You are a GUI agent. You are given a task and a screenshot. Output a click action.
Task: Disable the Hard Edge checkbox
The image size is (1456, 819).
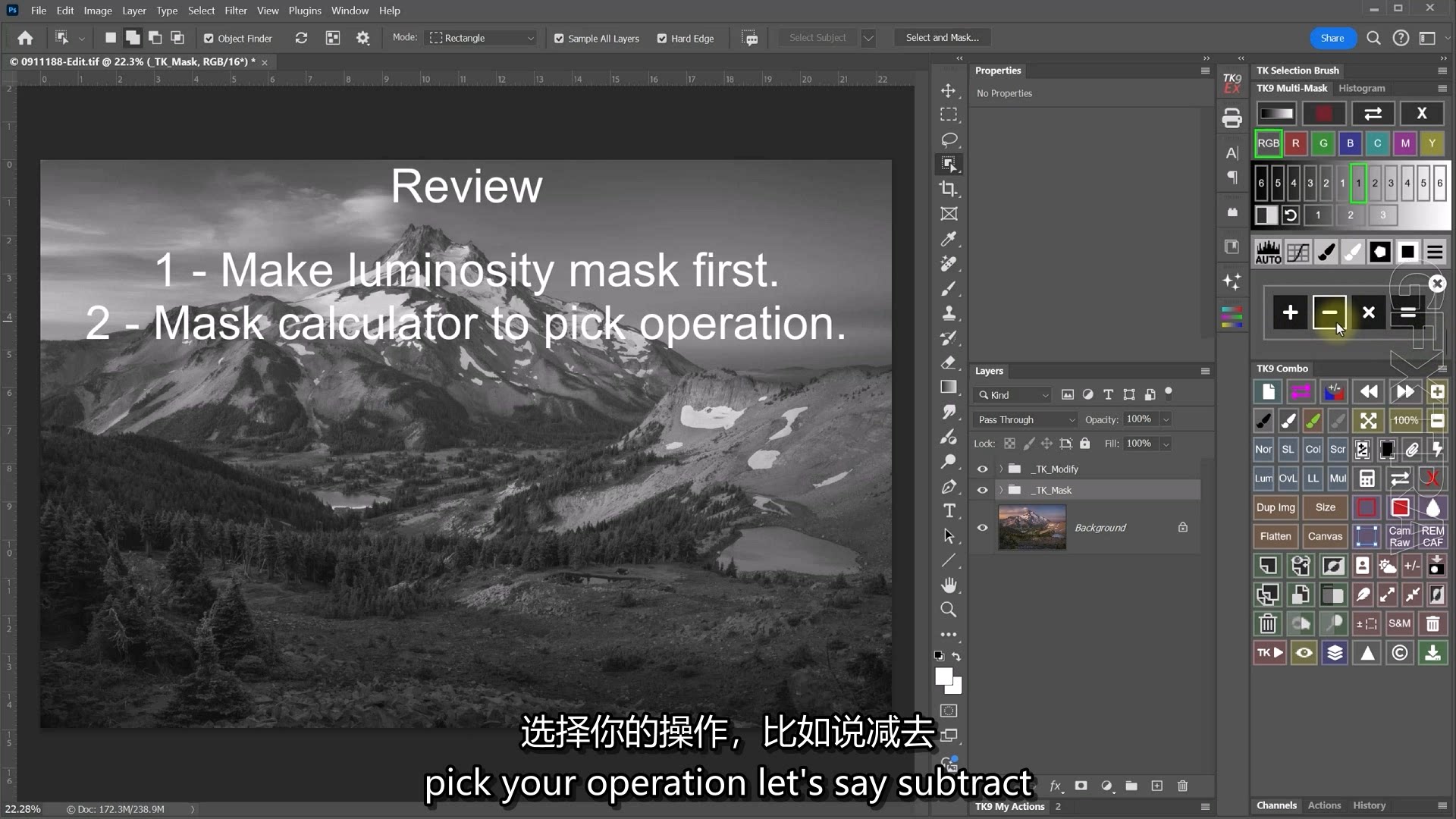tap(662, 39)
